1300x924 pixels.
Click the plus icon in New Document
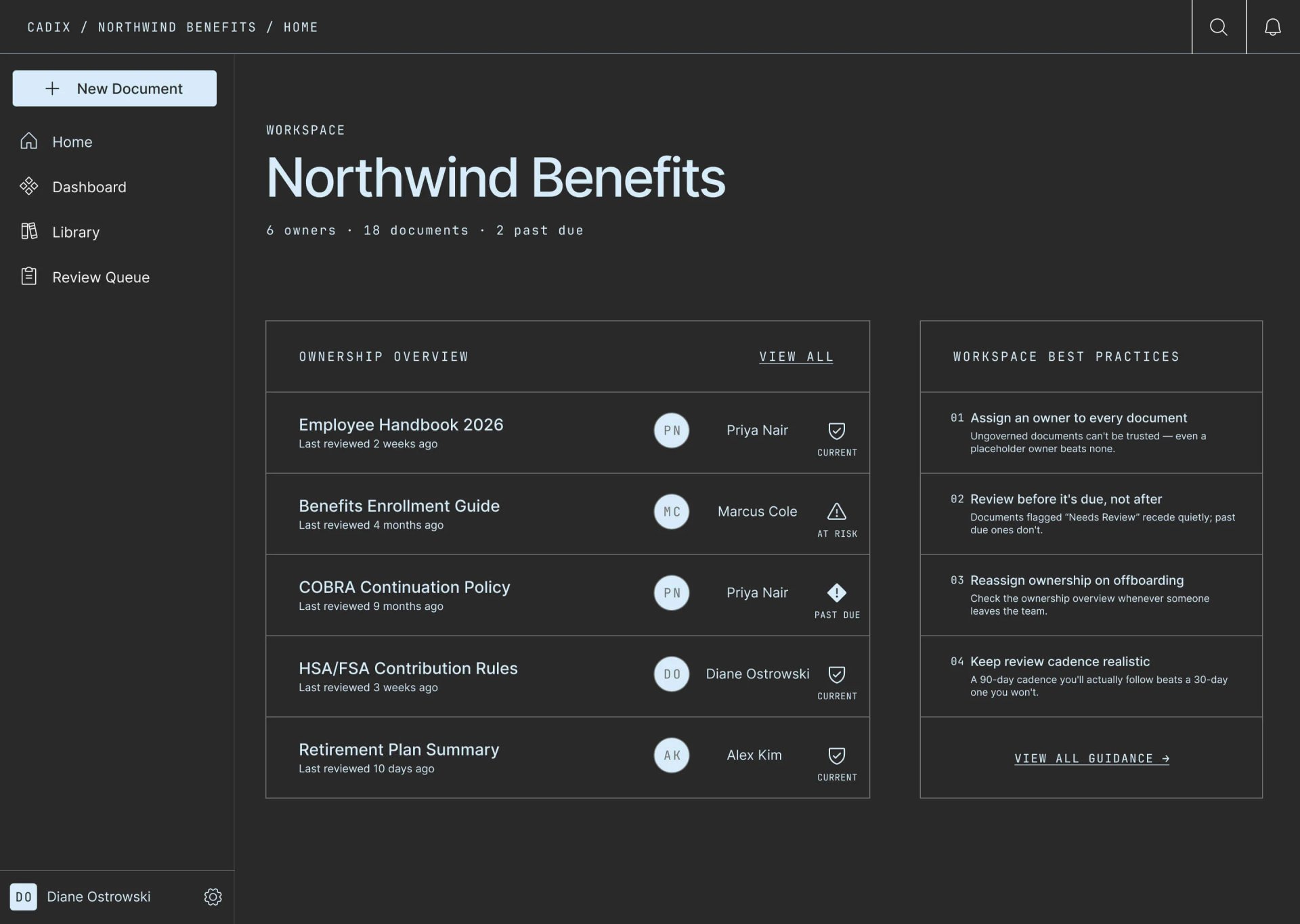click(x=52, y=89)
